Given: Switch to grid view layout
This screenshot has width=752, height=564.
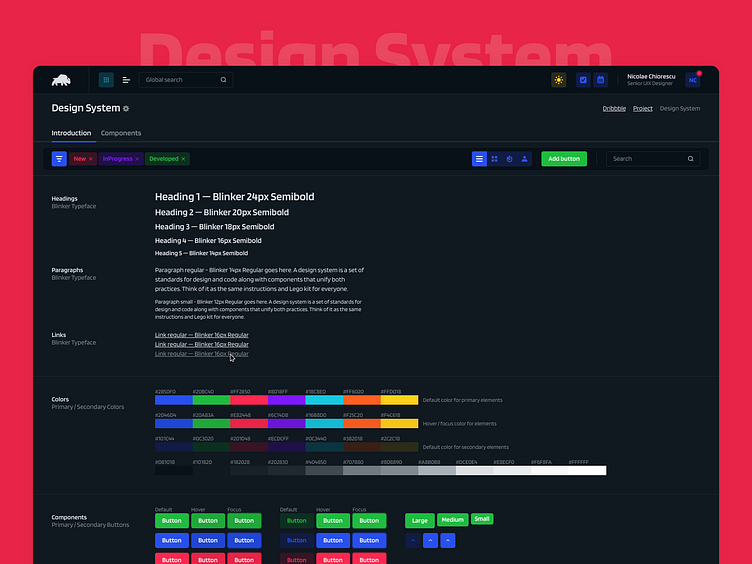Looking at the screenshot, I should click(494, 159).
